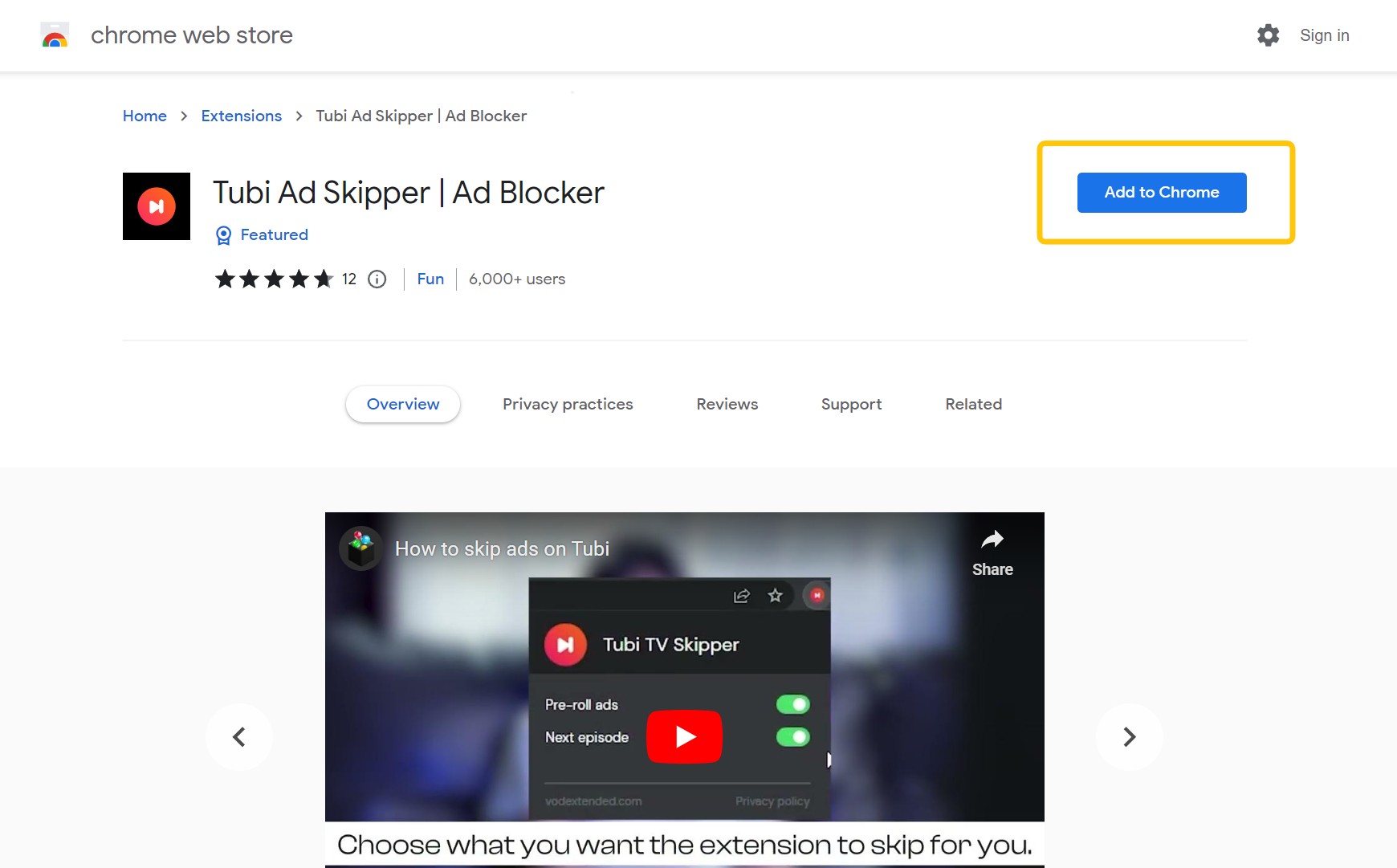
Task: Open the Fun category link
Action: (430, 279)
